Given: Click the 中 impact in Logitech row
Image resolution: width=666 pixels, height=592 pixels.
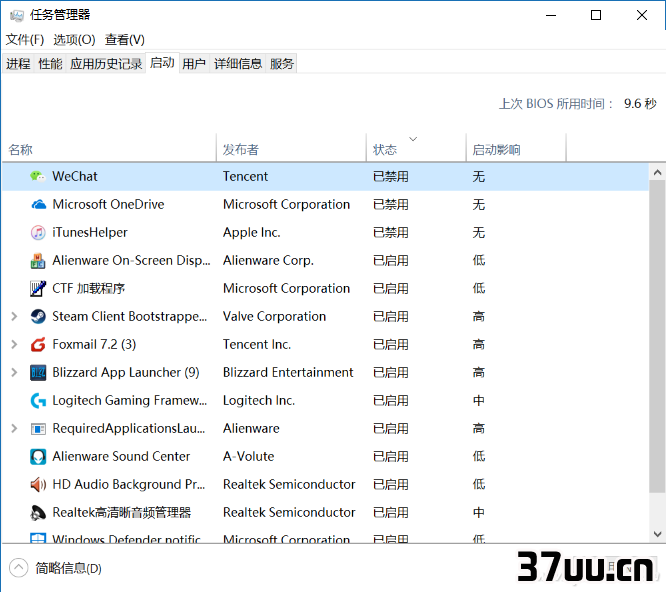Looking at the screenshot, I should [479, 400].
